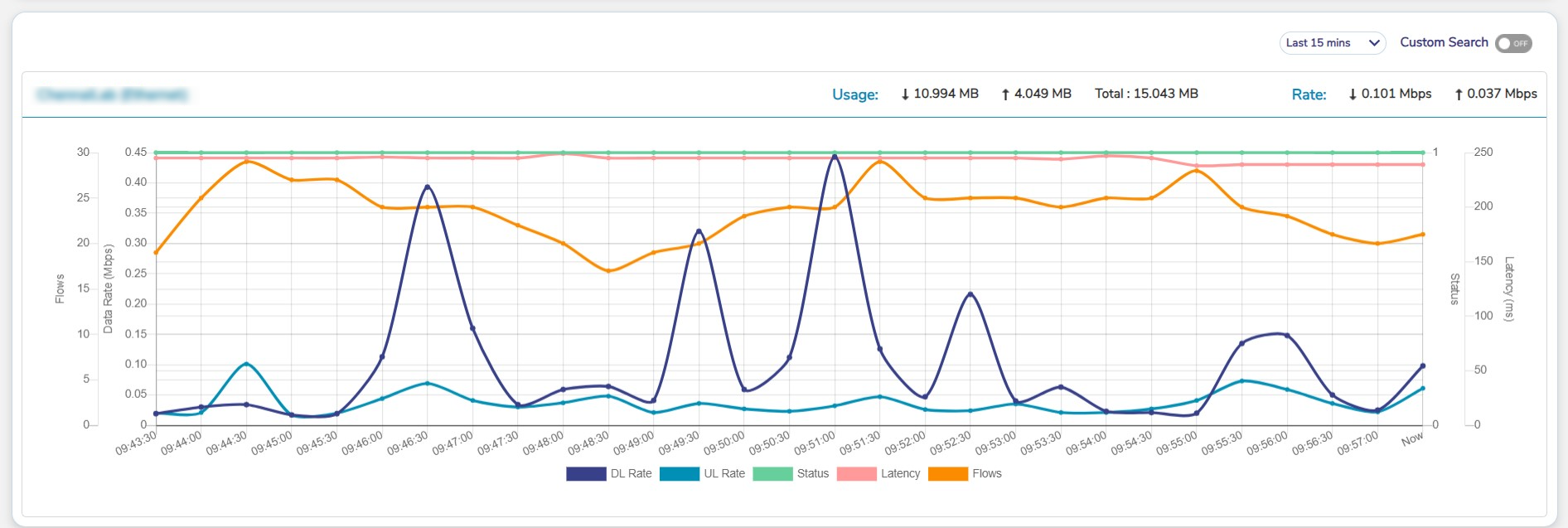Click the UL Rate legend color box
The height and width of the screenshot is (528, 1568).
(680, 474)
